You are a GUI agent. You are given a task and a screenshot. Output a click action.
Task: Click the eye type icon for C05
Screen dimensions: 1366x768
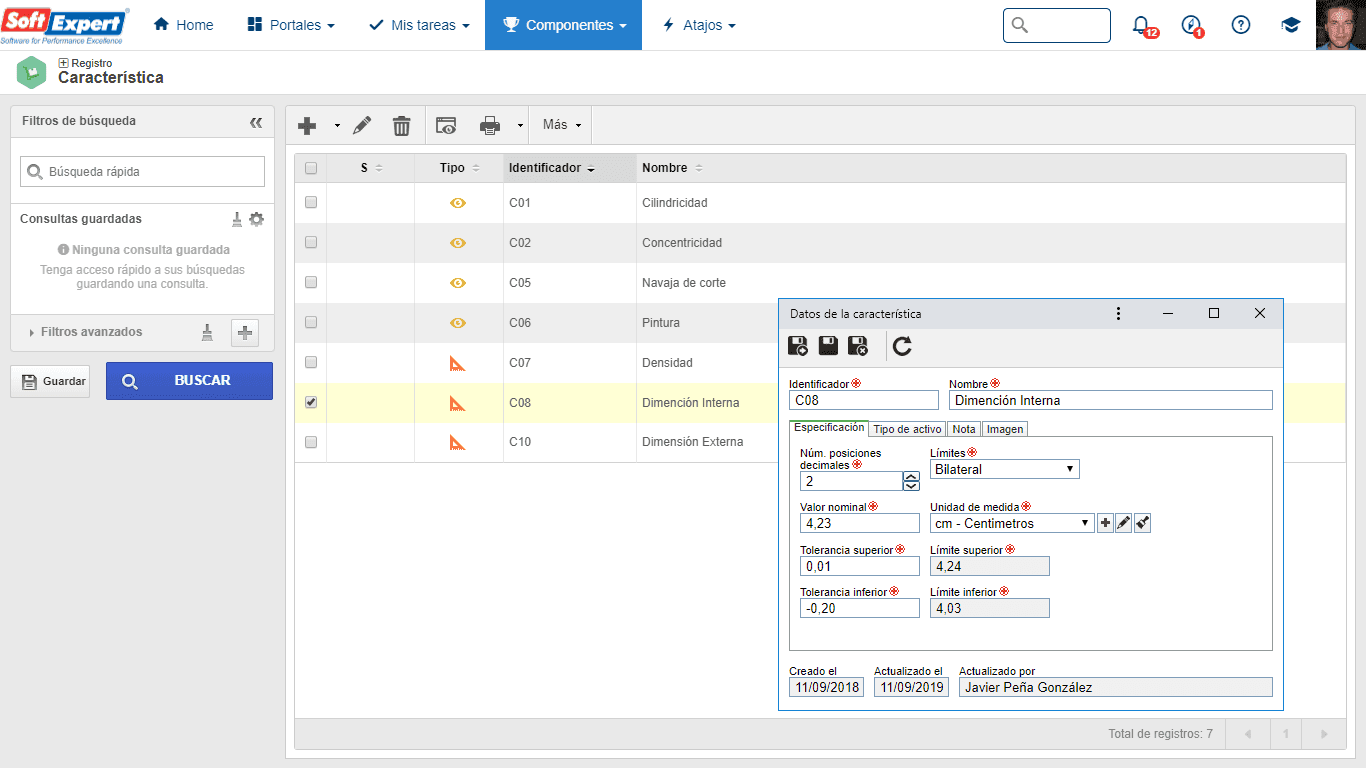click(458, 283)
